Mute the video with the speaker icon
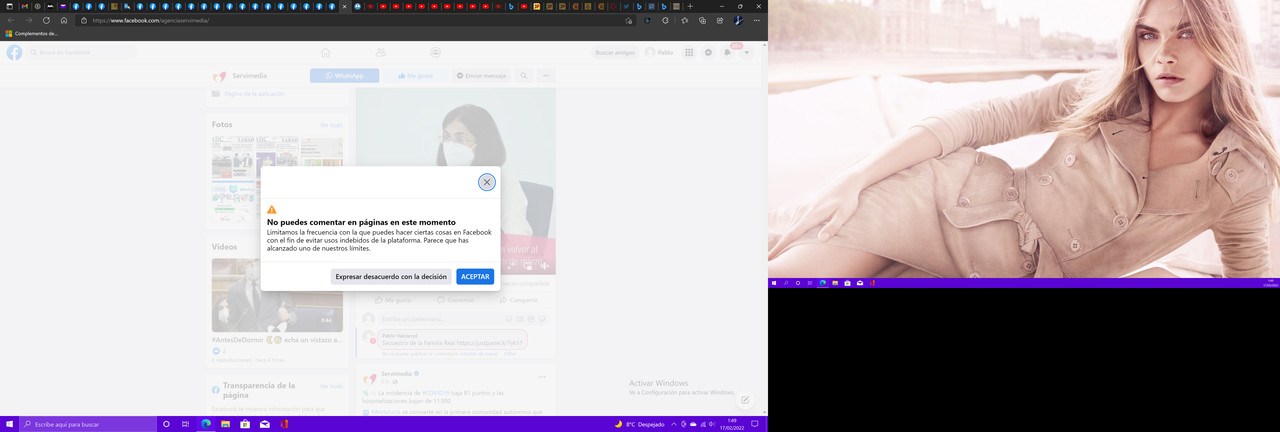The image size is (1280, 432). pyautogui.click(x=544, y=266)
